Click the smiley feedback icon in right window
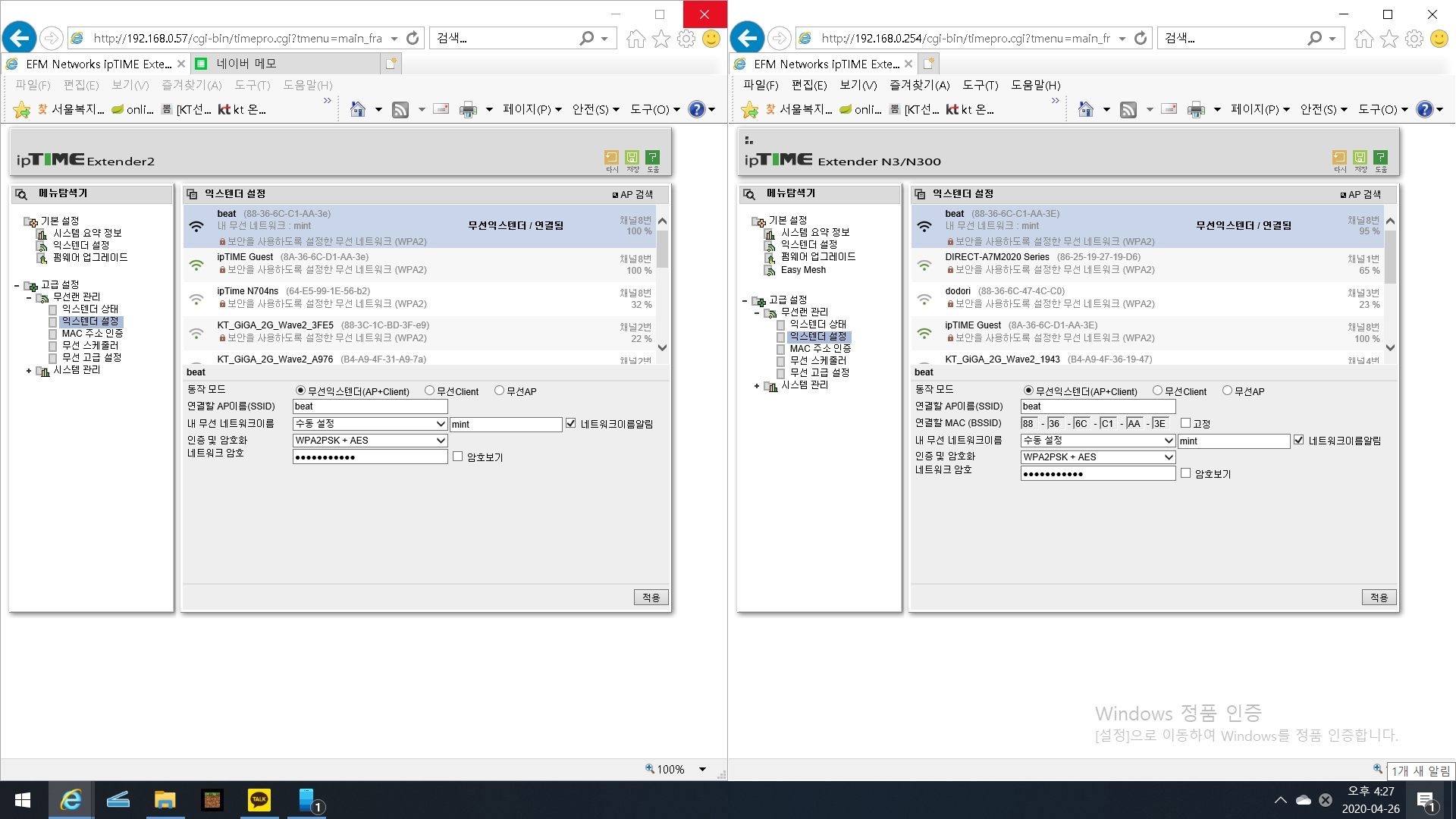 [x=1439, y=39]
